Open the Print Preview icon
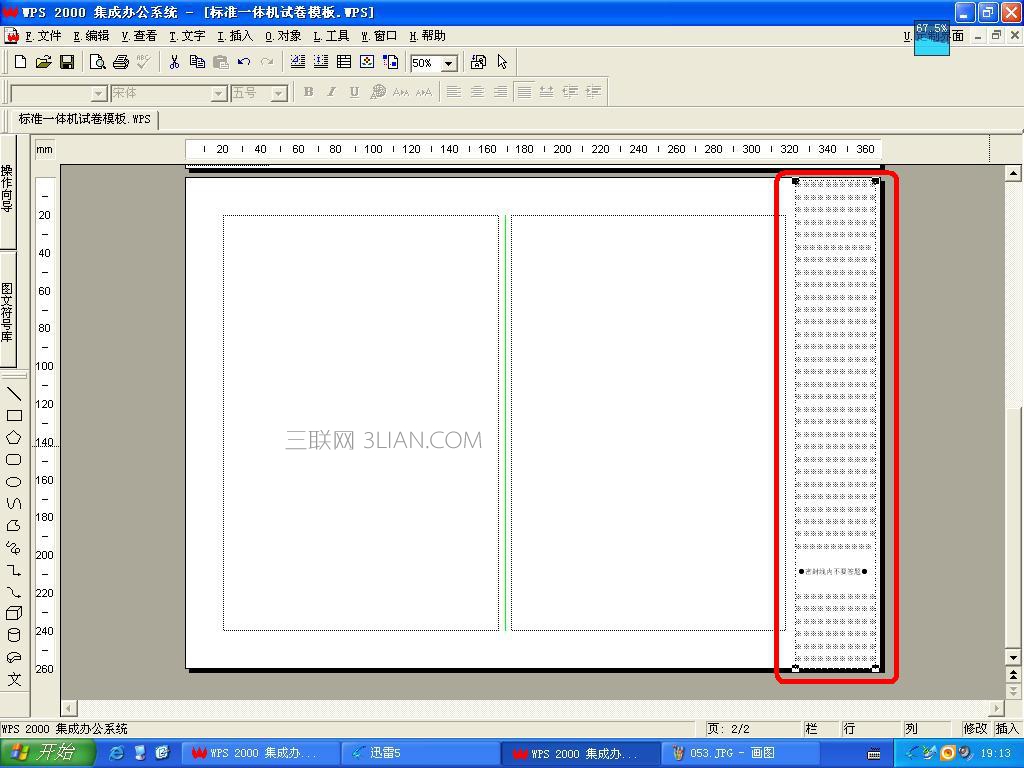The height and width of the screenshot is (768, 1024). [97, 62]
